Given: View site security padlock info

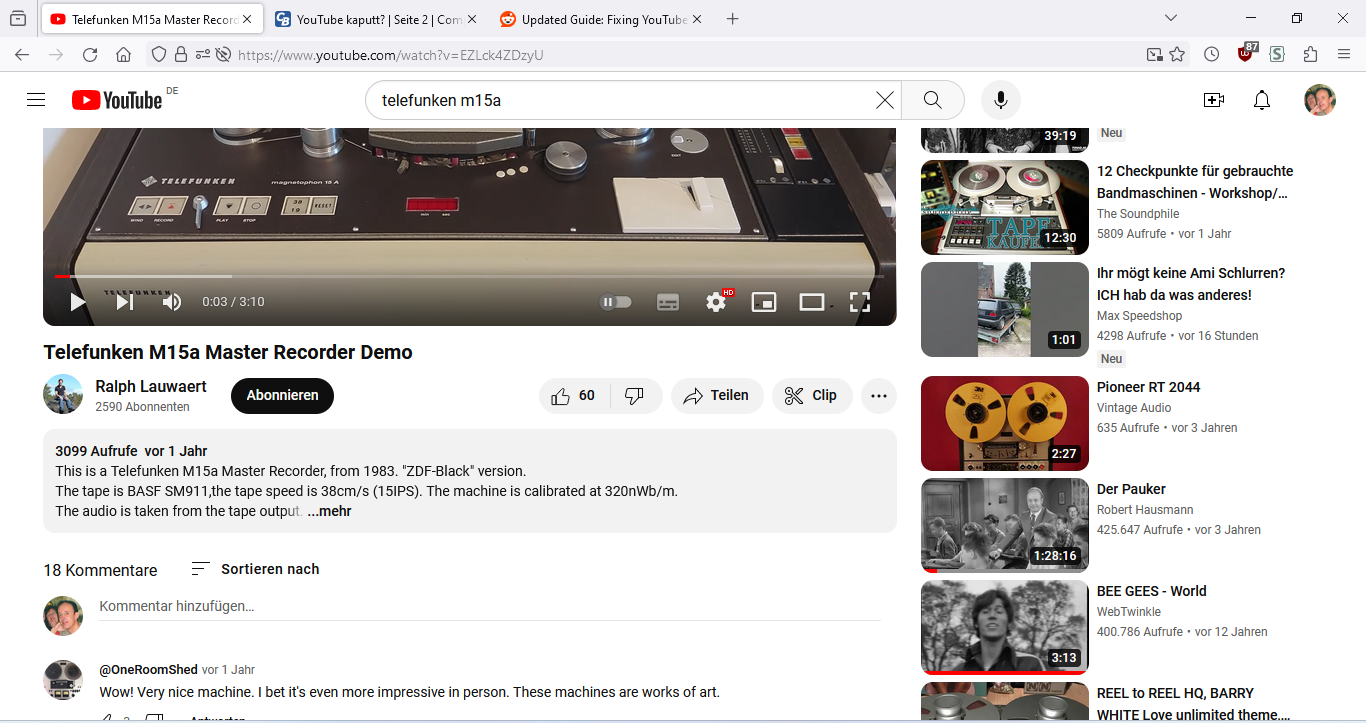Looking at the screenshot, I should pos(181,55).
